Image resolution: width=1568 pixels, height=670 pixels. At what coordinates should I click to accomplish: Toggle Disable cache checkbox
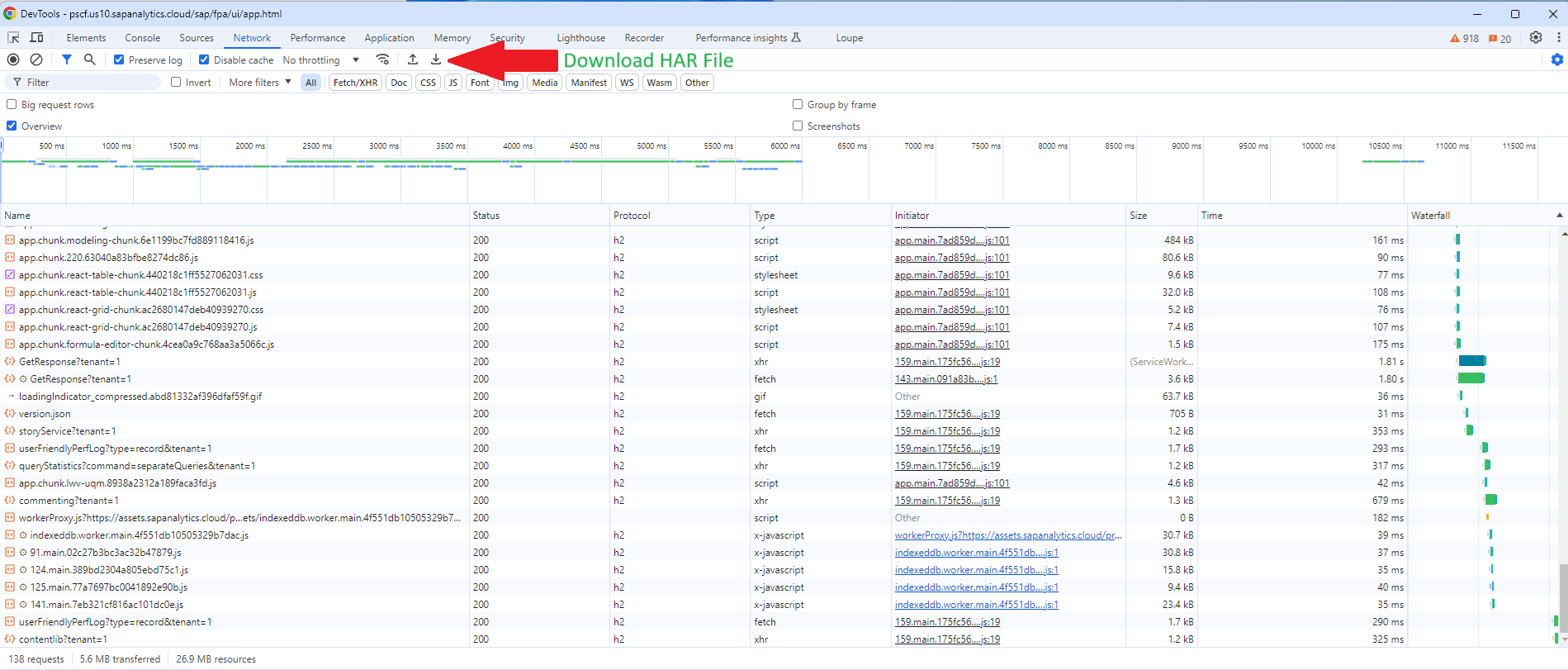click(x=204, y=59)
